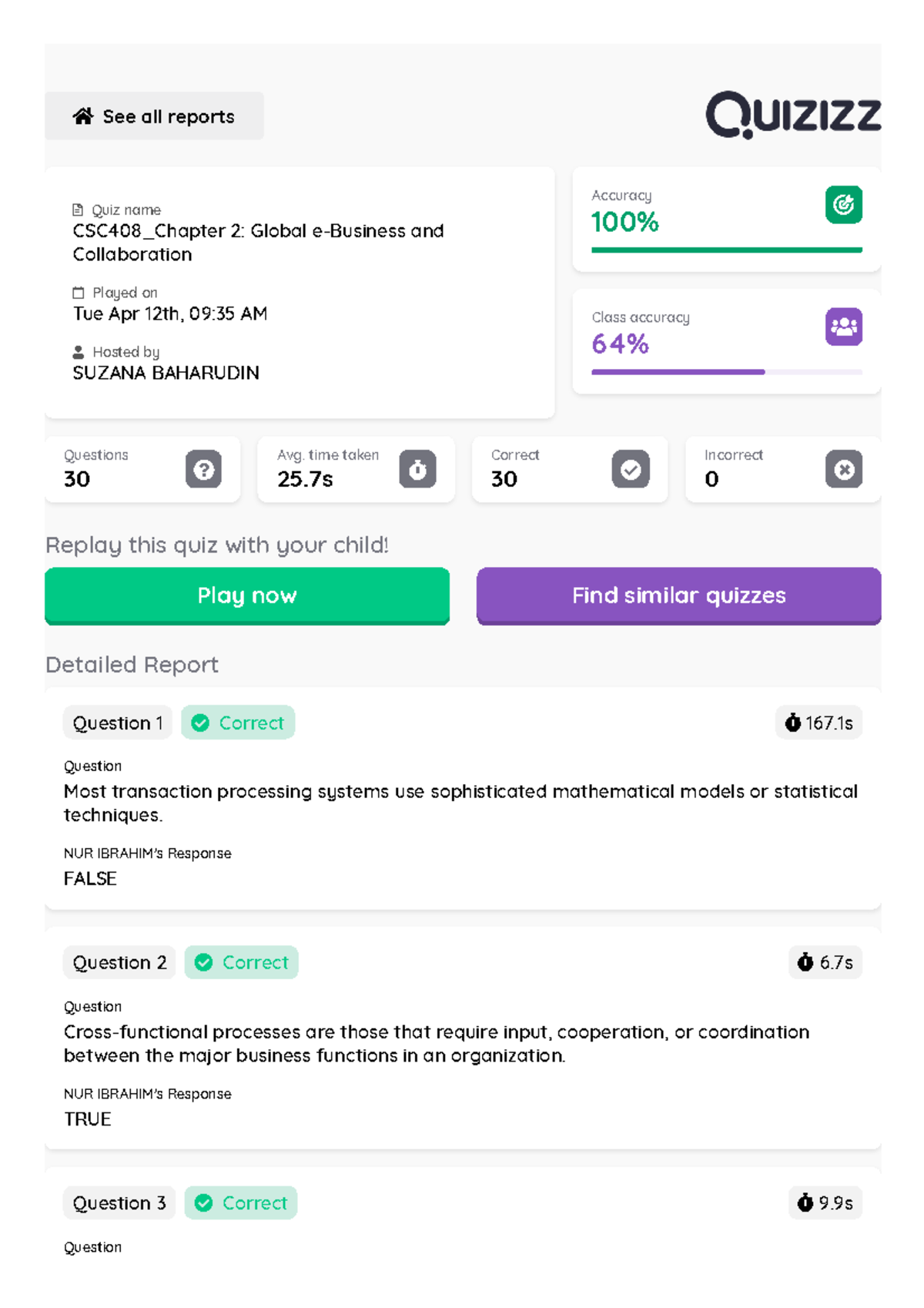
Task: Click the home icon beside See all reports
Action: pyautogui.click(x=85, y=116)
